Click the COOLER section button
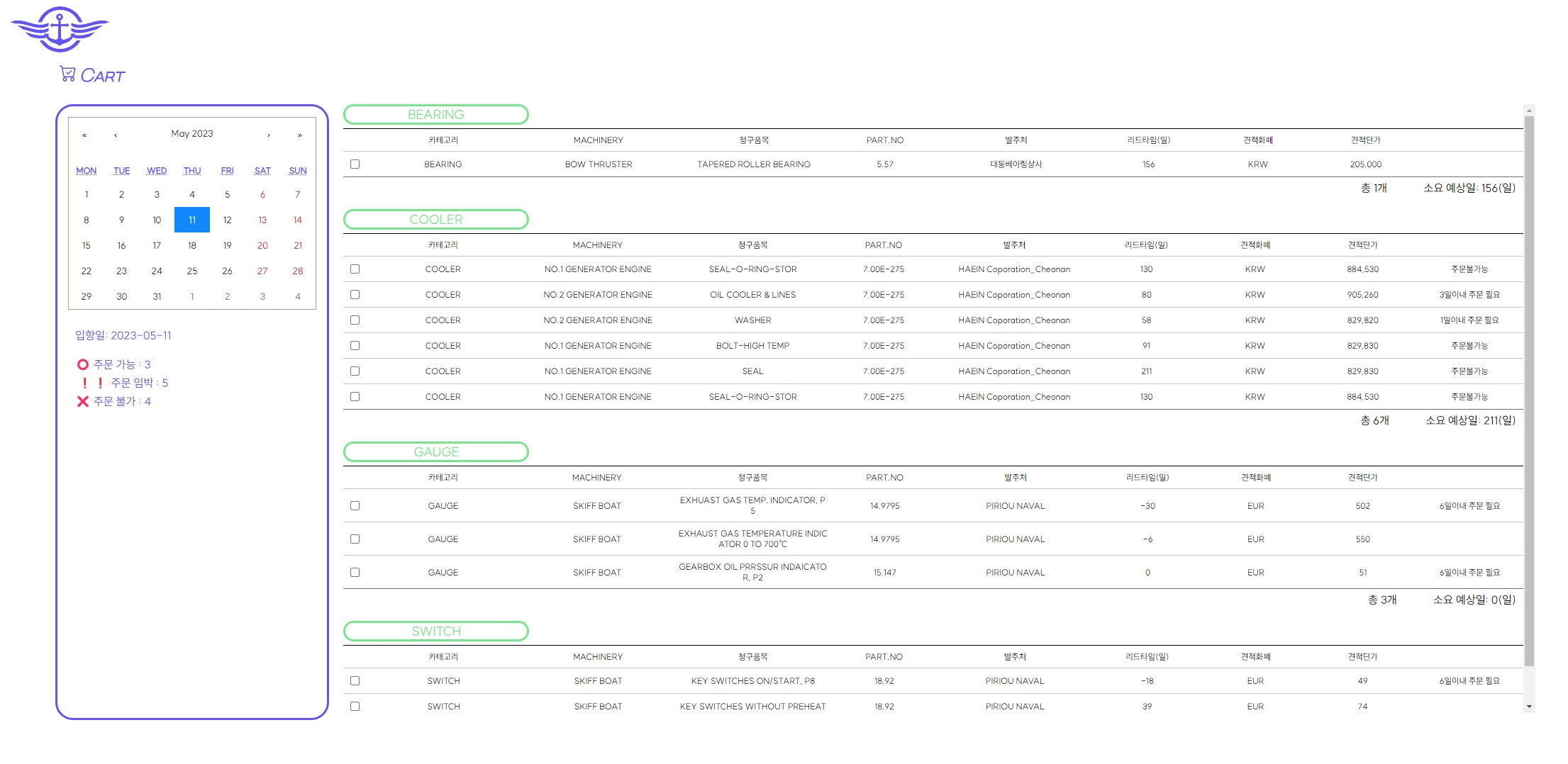The width and height of the screenshot is (1568, 764). [x=435, y=219]
